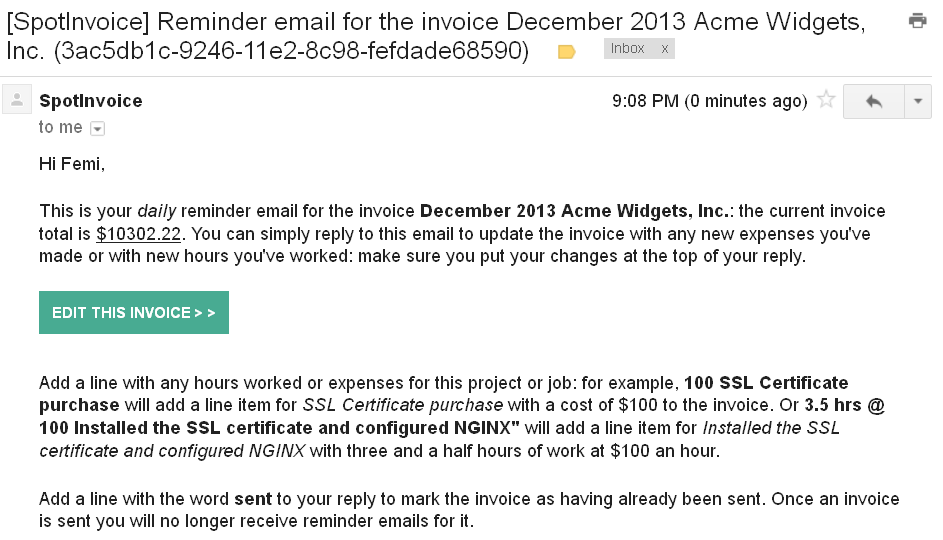Click the 9:08 PM timestamp
943x540 pixels.
[709, 101]
